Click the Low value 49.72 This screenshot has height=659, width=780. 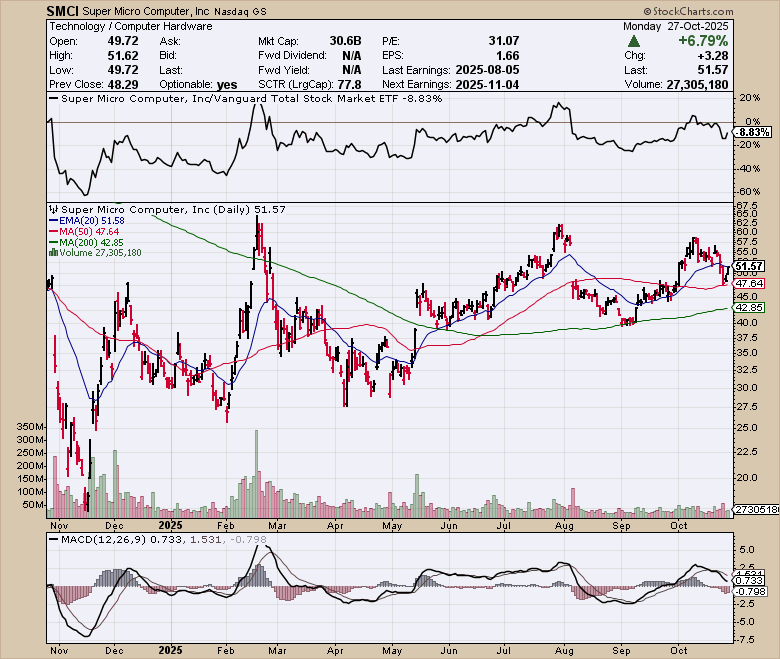(x=123, y=70)
